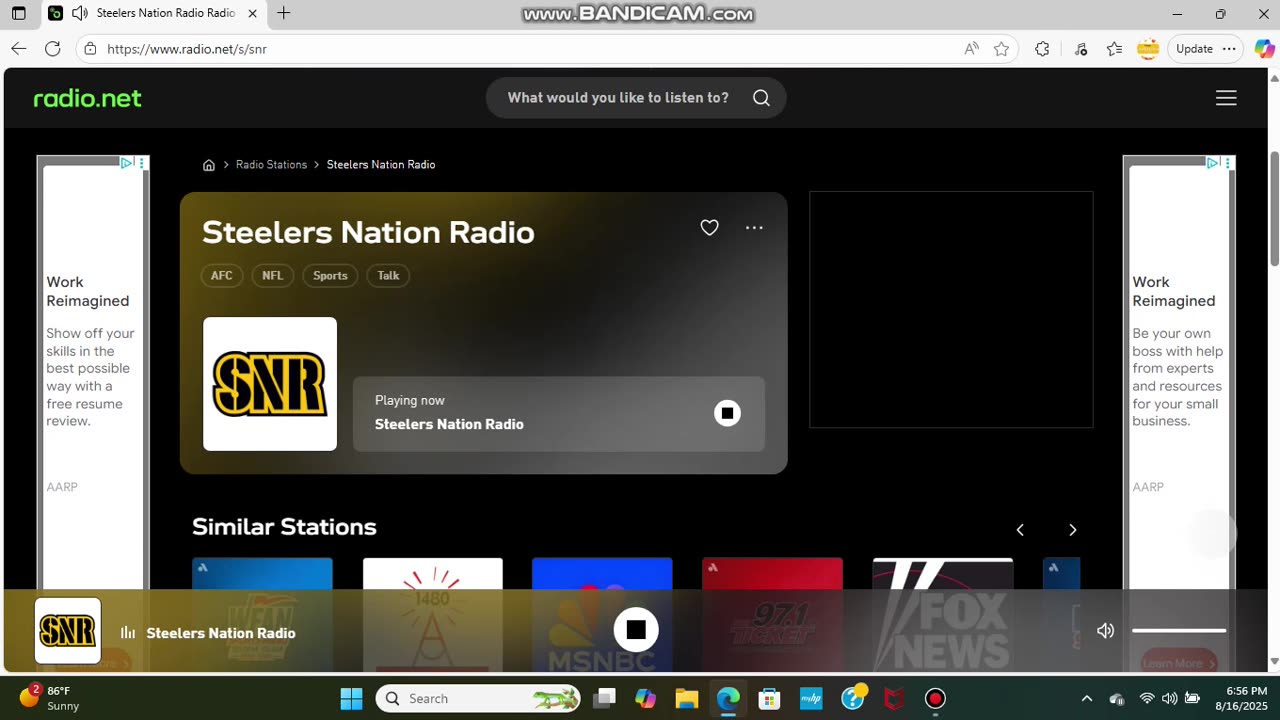Open the MSNBC similar station card
Screen dimensions: 1280x720
(602, 614)
